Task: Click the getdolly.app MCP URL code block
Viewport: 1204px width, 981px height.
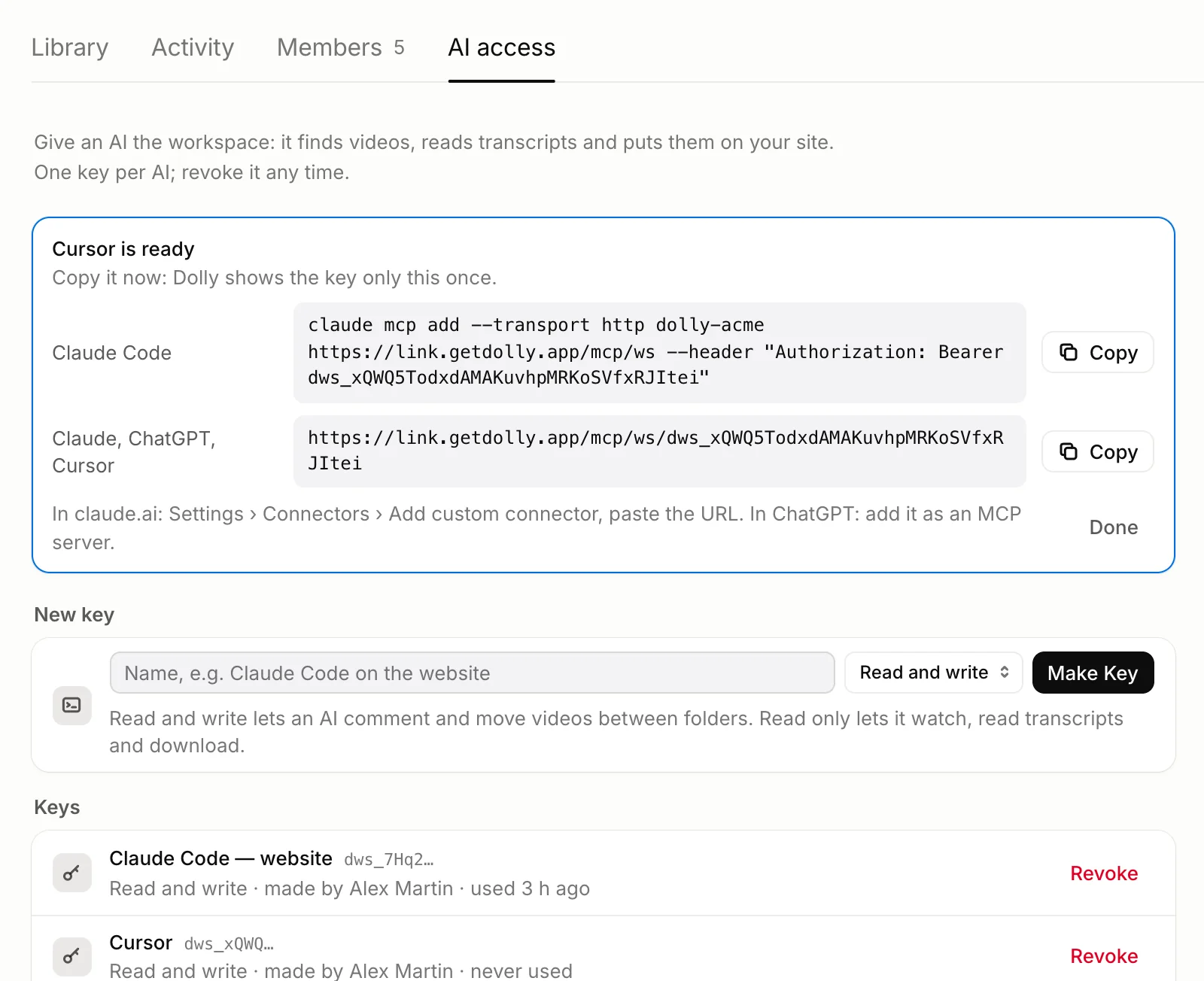Action: click(x=659, y=451)
